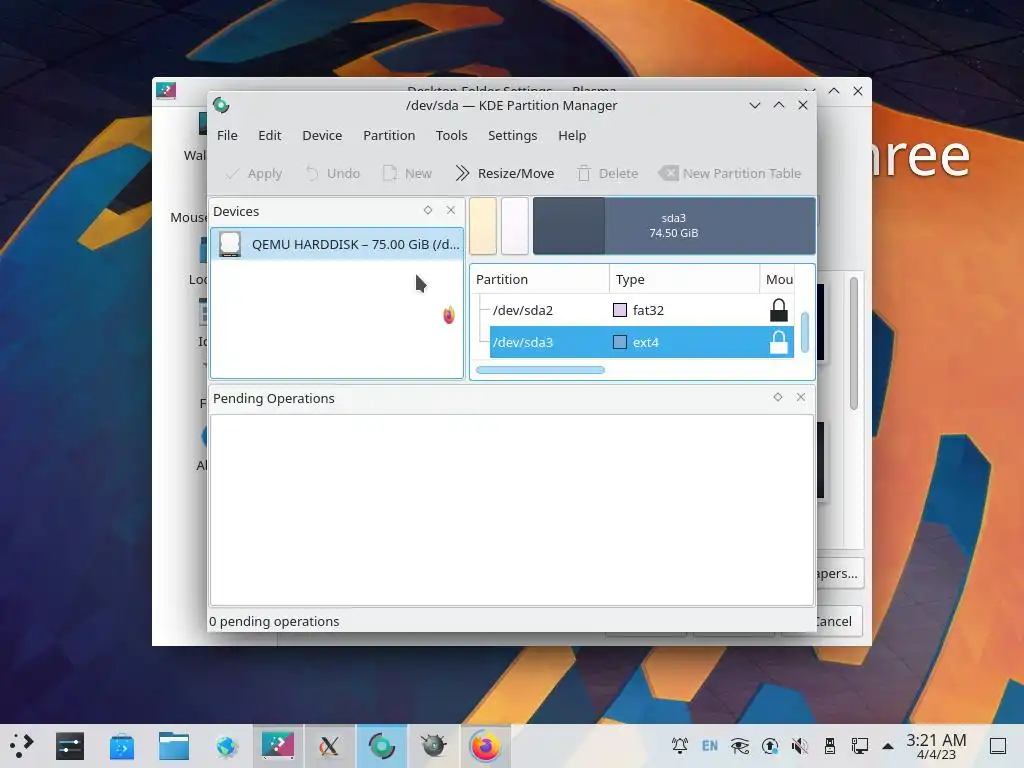Click the eye tray icon
The width and height of the screenshot is (1024, 768).
pyautogui.click(x=740, y=745)
